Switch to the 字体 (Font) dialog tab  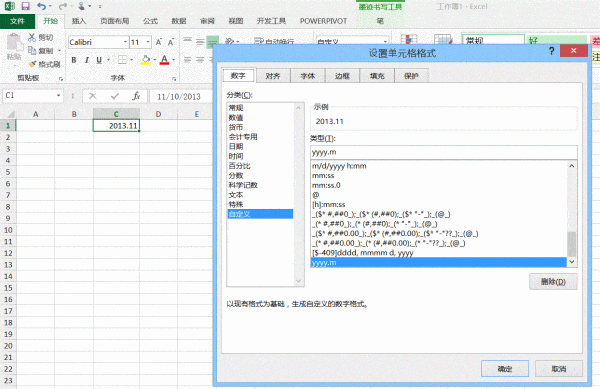pos(308,76)
